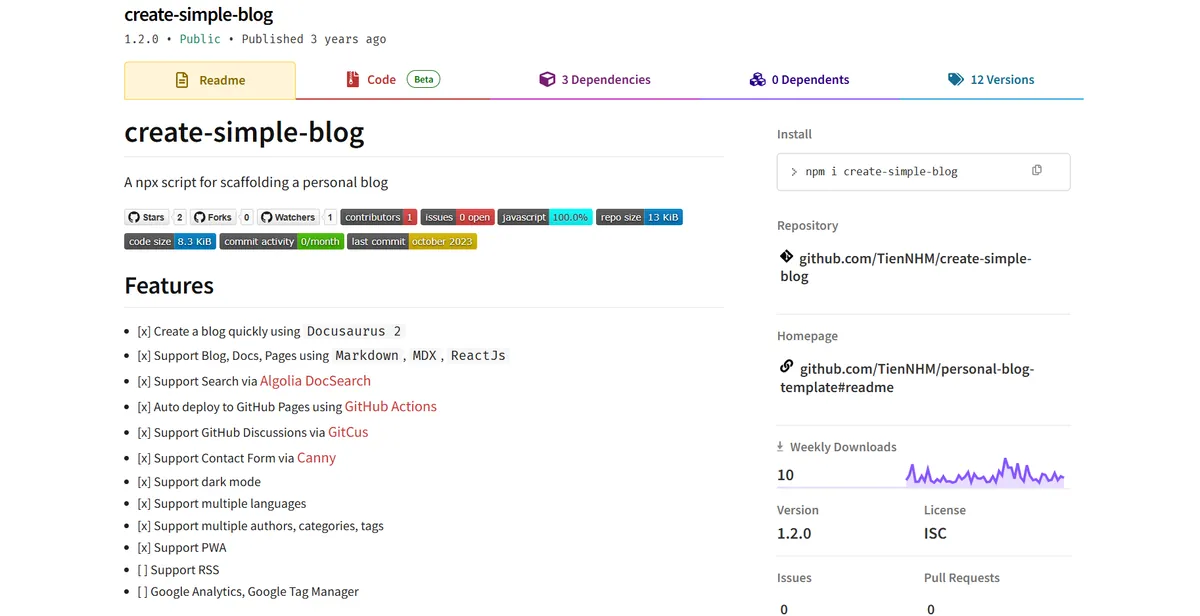
Task: Click the javascript 100.0% badge
Action: [x=545, y=217]
